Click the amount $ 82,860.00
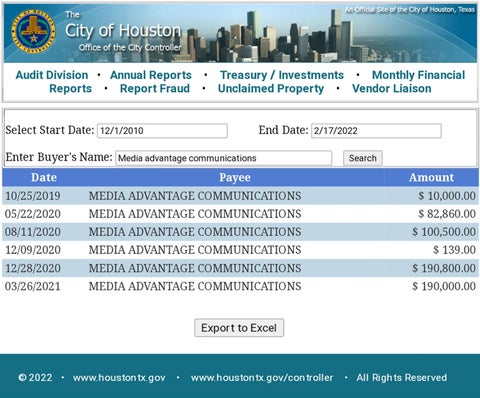The height and width of the screenshot is (398, 480). coord(447,214)
